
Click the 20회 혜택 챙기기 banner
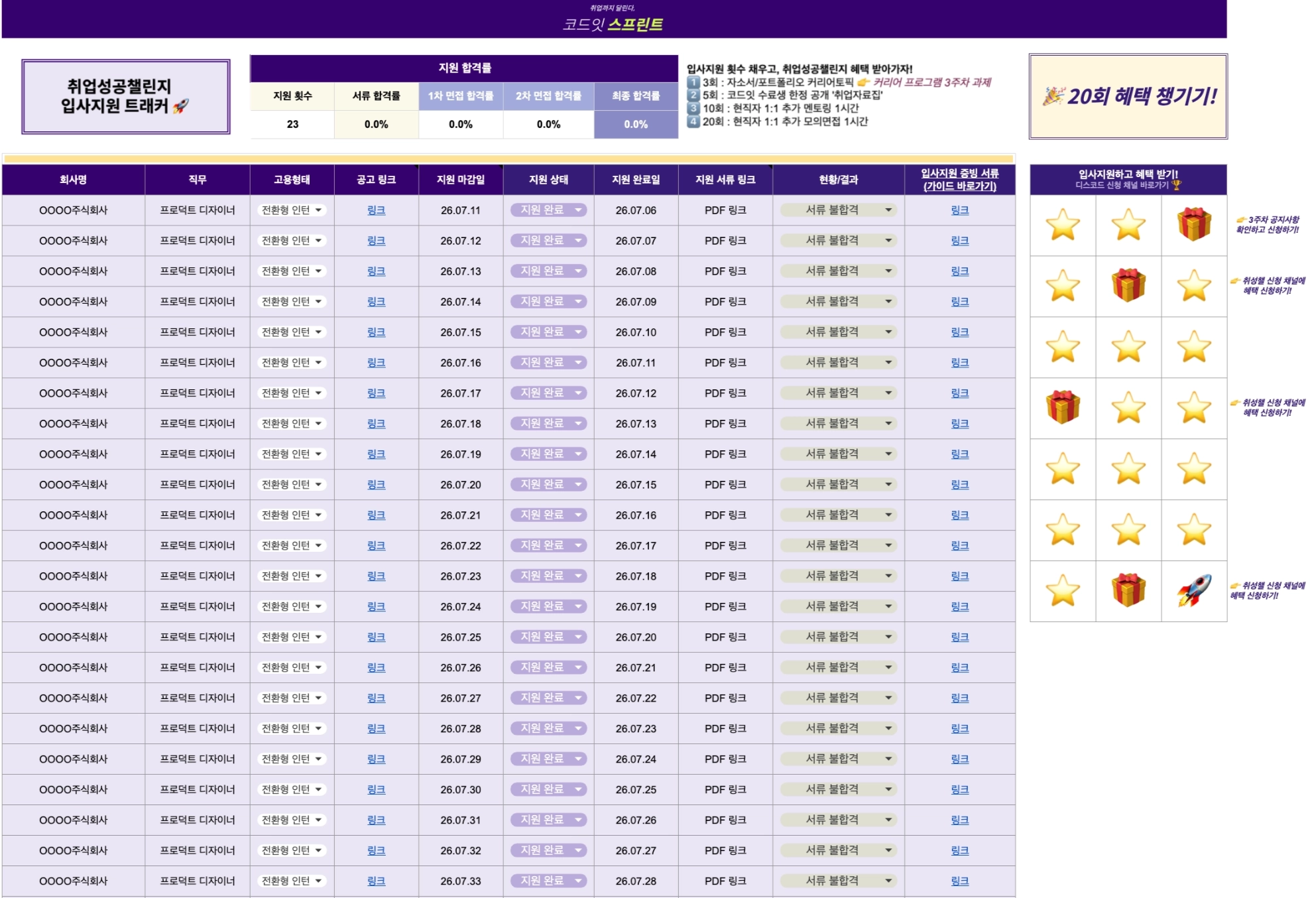pyautogui.click(x=1128, y=97)
